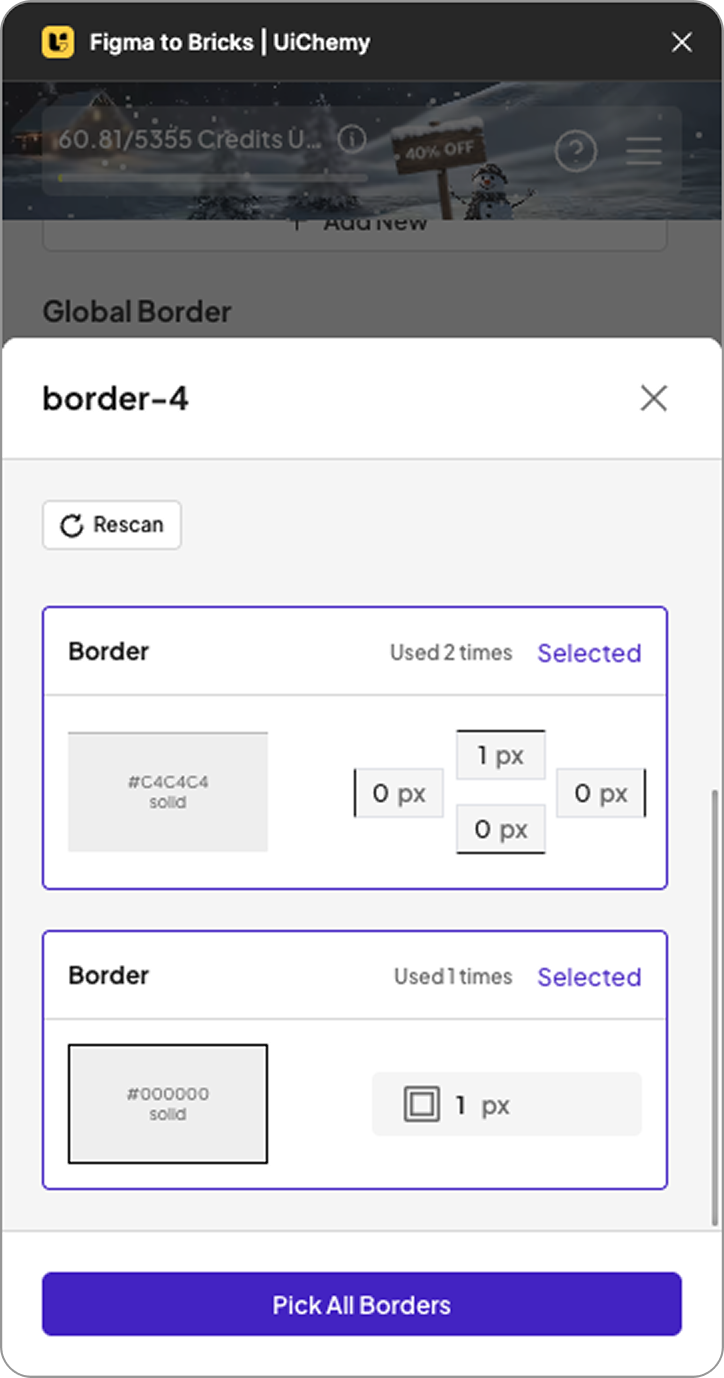Image resolution: width=724 pixels, height=1378 pixels.
Task: Collapse the Global Border section
Action: point(137,311)
